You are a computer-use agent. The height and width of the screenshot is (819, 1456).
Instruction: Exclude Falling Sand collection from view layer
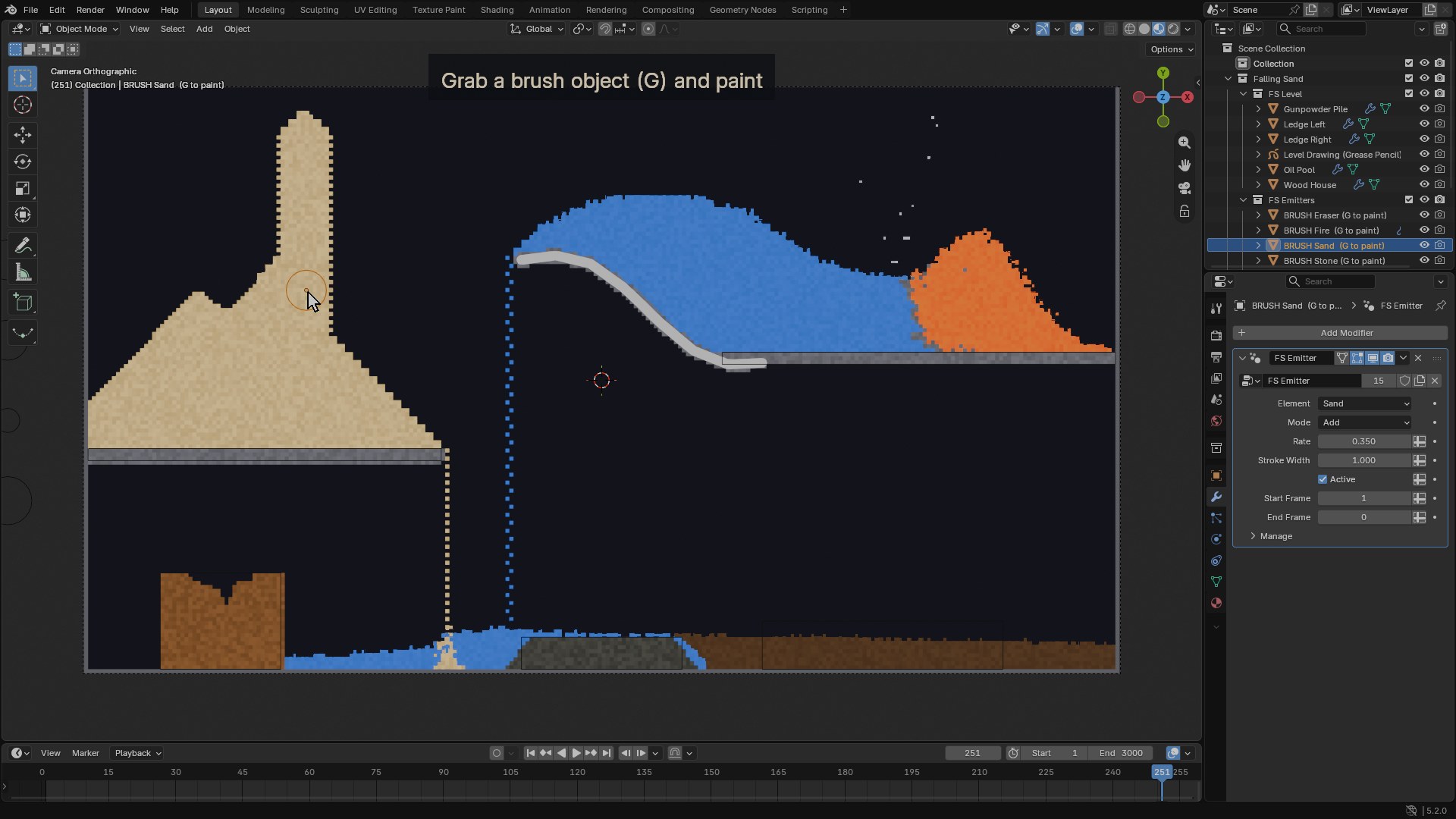[x=1409, y=78]
